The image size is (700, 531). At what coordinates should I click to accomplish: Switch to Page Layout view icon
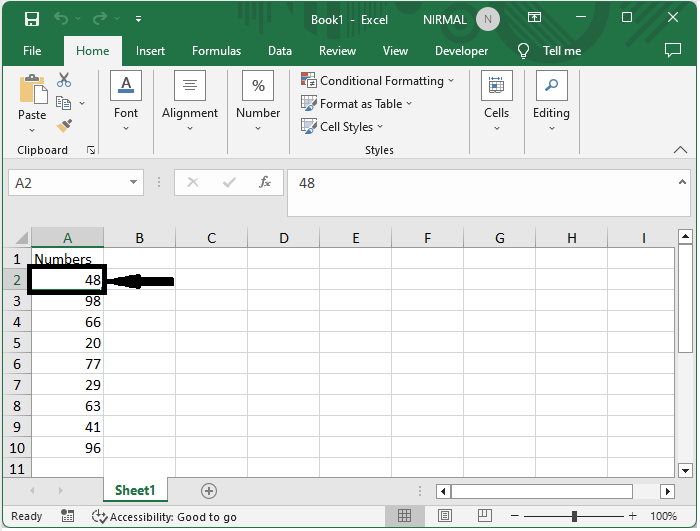pyautogui.click(x=444, y=516)
